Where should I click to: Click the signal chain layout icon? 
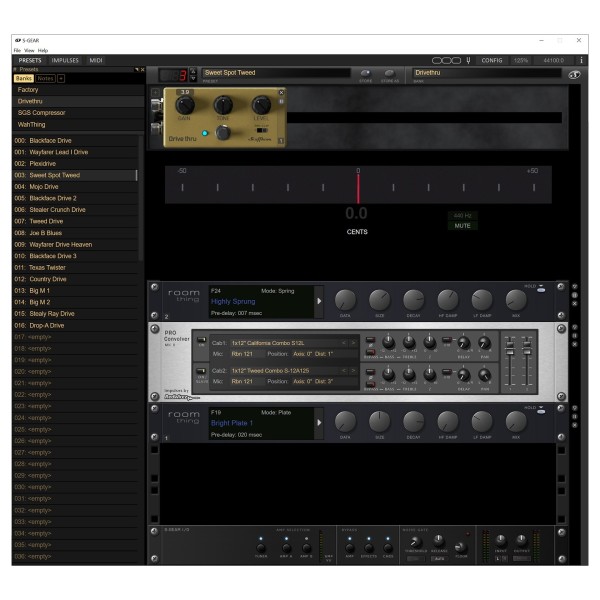point(446,60)
